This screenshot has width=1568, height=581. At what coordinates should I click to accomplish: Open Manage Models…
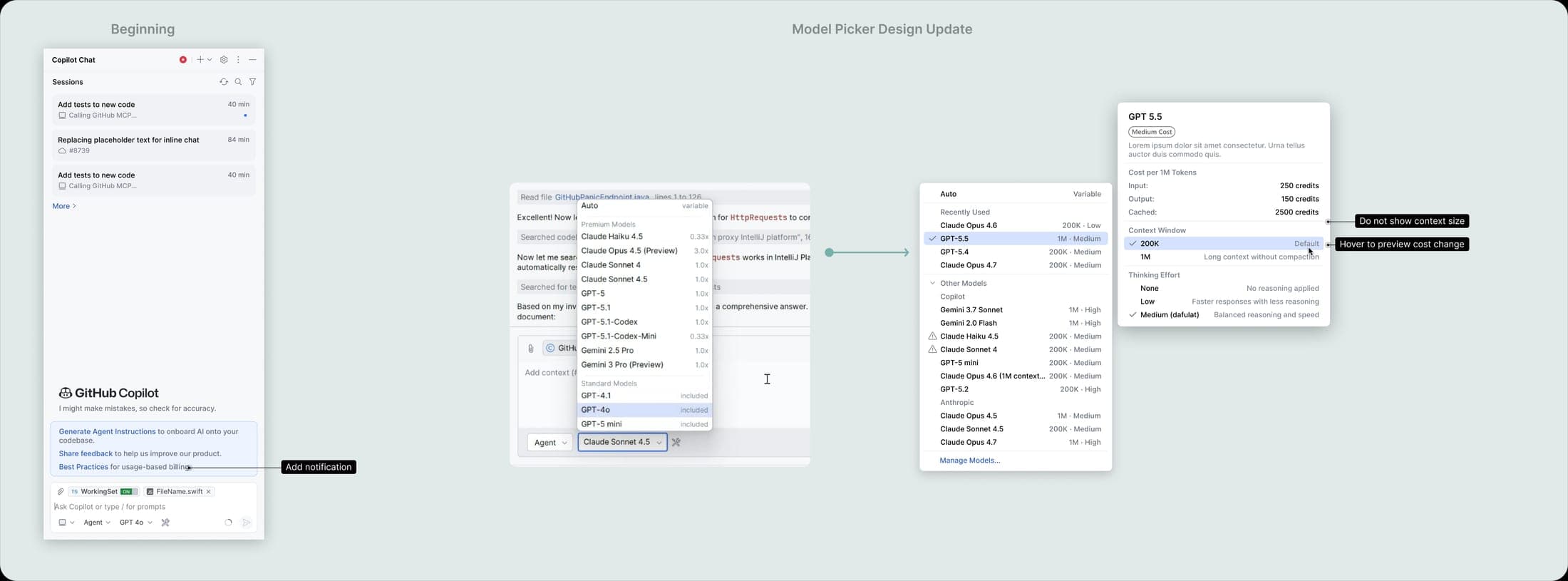point(969,461)
